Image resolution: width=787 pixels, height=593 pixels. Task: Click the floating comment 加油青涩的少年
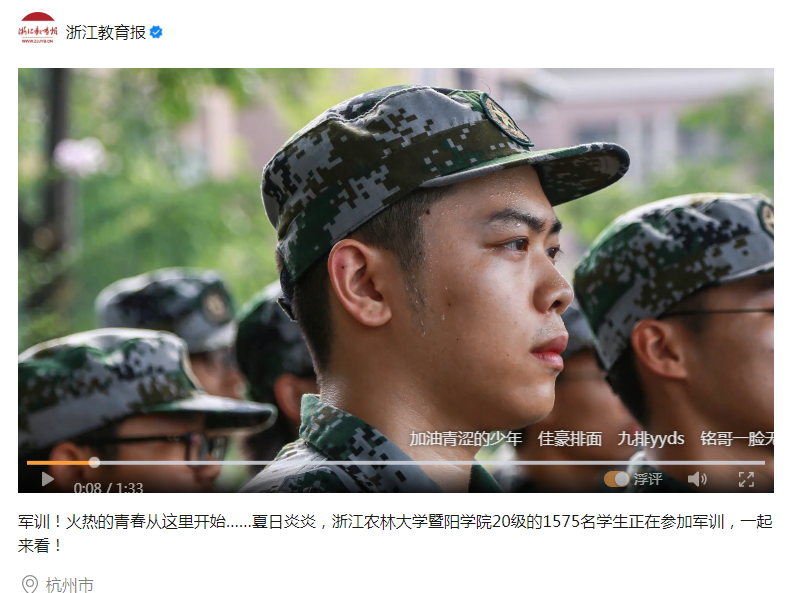click(x=466, y=439)
